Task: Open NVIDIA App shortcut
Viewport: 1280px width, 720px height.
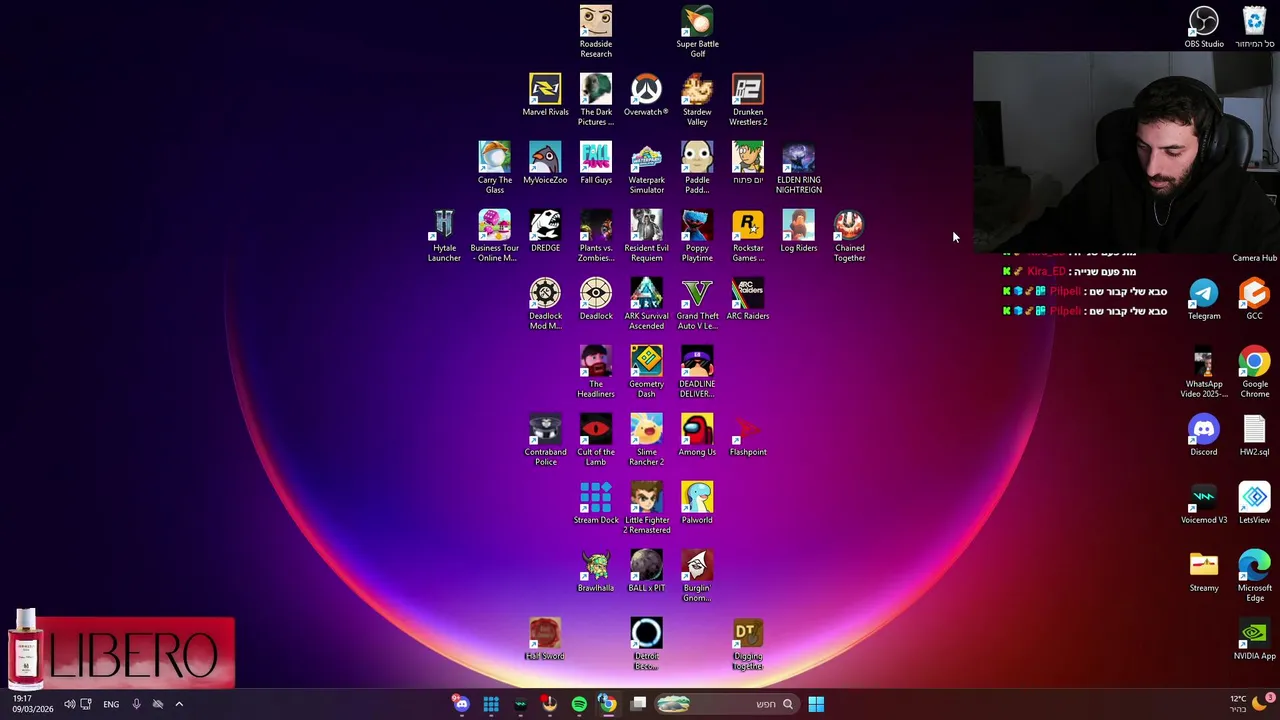Action: [x=1254, y=639]
